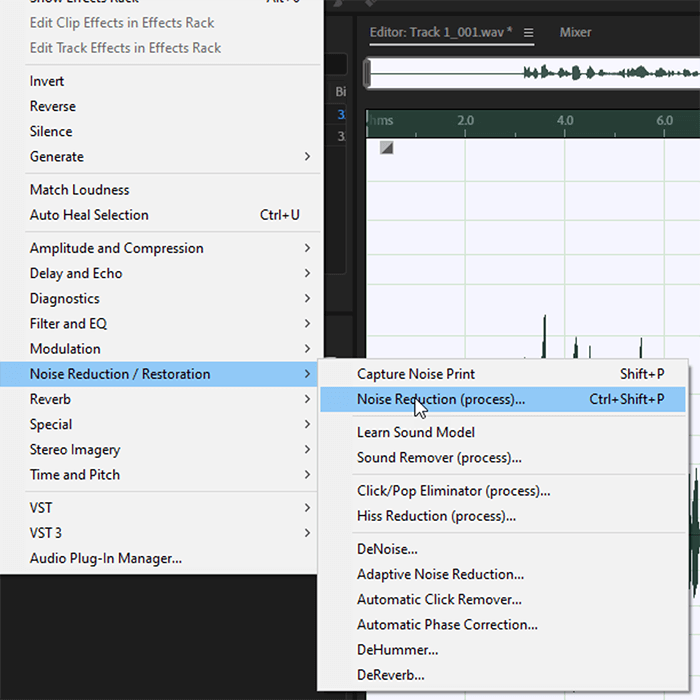Image resolution: width=700 pixels, height=700 pixels.
Task: Open the Time and Pitch submenu
Action: [x=75, y=475]
